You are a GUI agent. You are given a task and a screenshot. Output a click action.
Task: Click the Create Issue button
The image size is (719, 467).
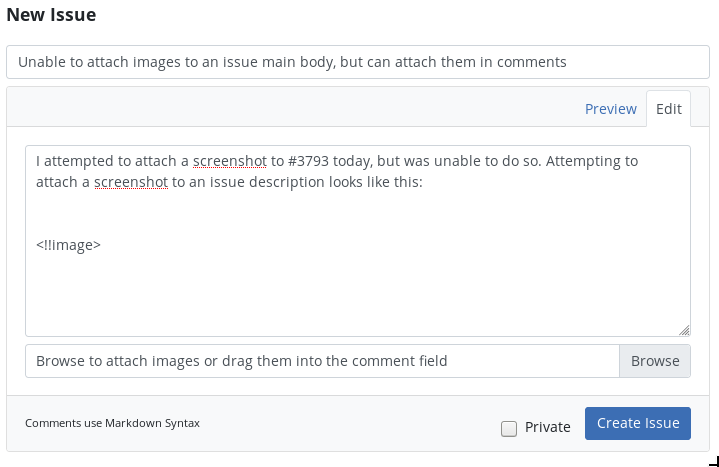[638, 423]
